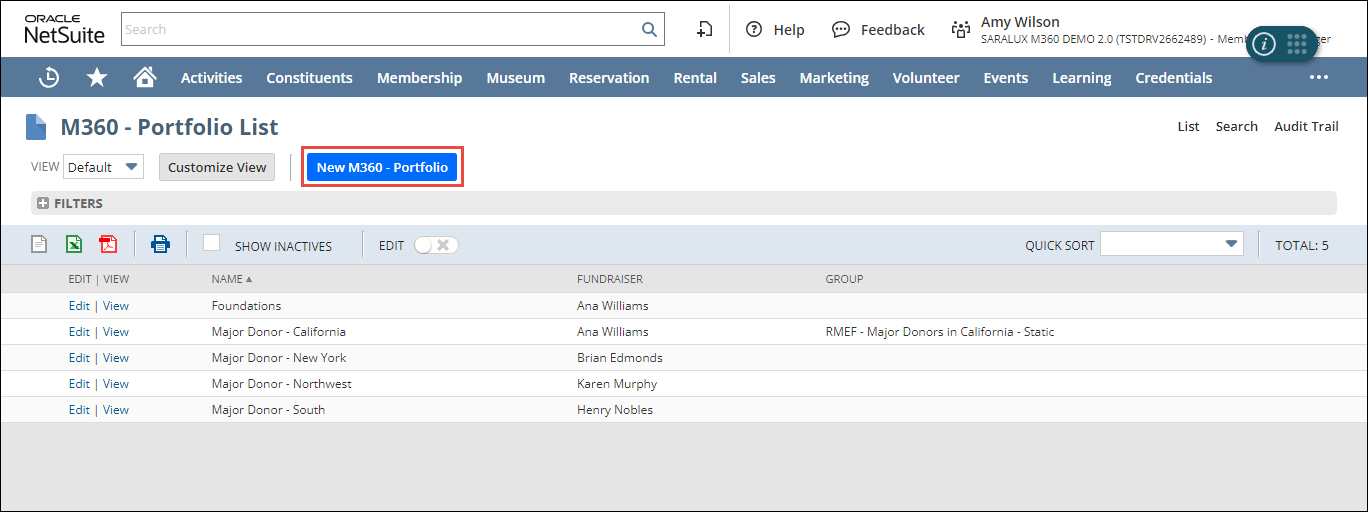Click the Customize View button

(217, 167)
